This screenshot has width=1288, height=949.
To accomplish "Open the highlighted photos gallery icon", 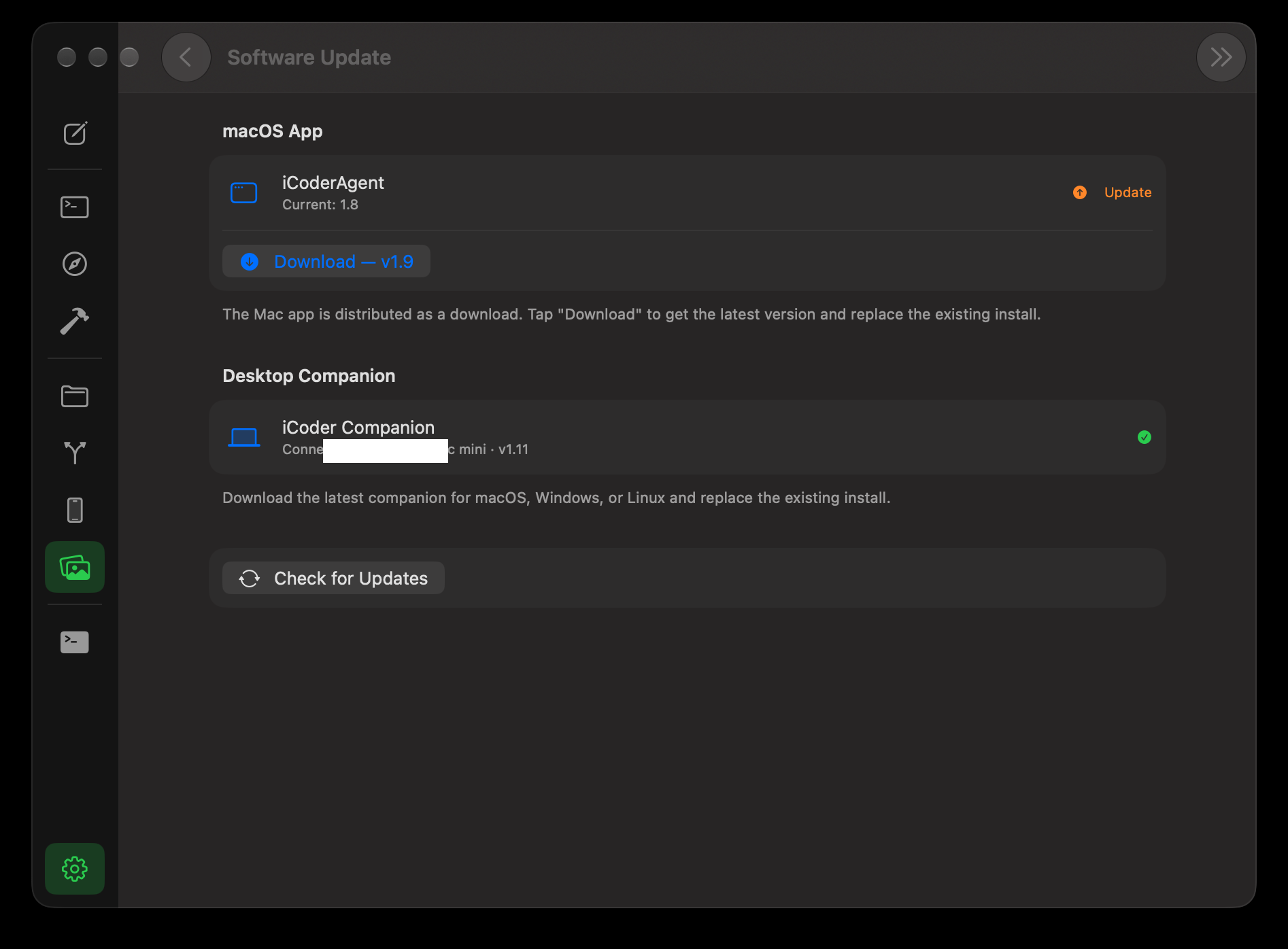I will tap(75, 567).
